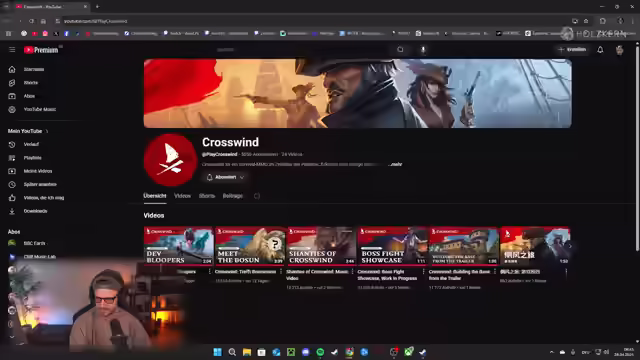Open taskbar clock and date
Image resolution: width=640 pixels, height=360 pixels.
[x=625, y=352]
